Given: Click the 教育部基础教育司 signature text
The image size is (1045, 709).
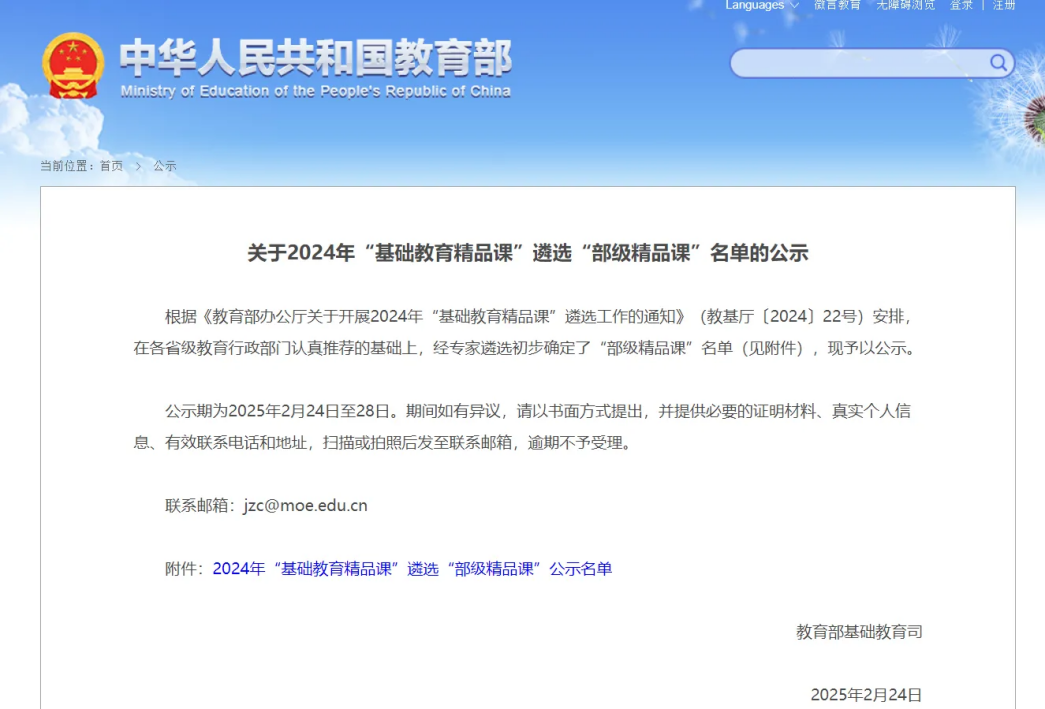Looking at the screenshot, I should (859, 631).
